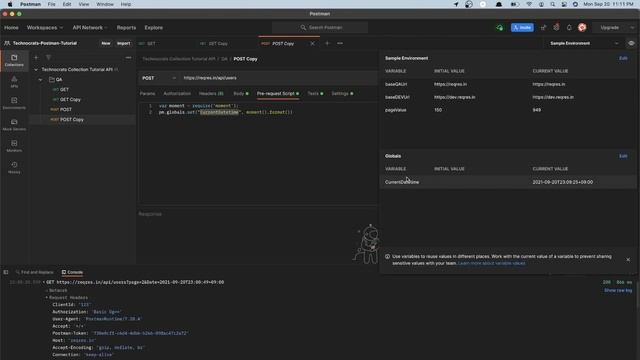Expand the Workspaces dropdown
This screenshot has width=640, height=360.
[45, 27]
